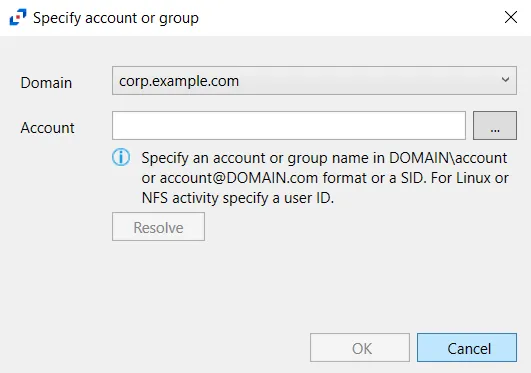Click the blue info icon beside the hint
The image size is (531, 373).
click(x=121, y=158)
